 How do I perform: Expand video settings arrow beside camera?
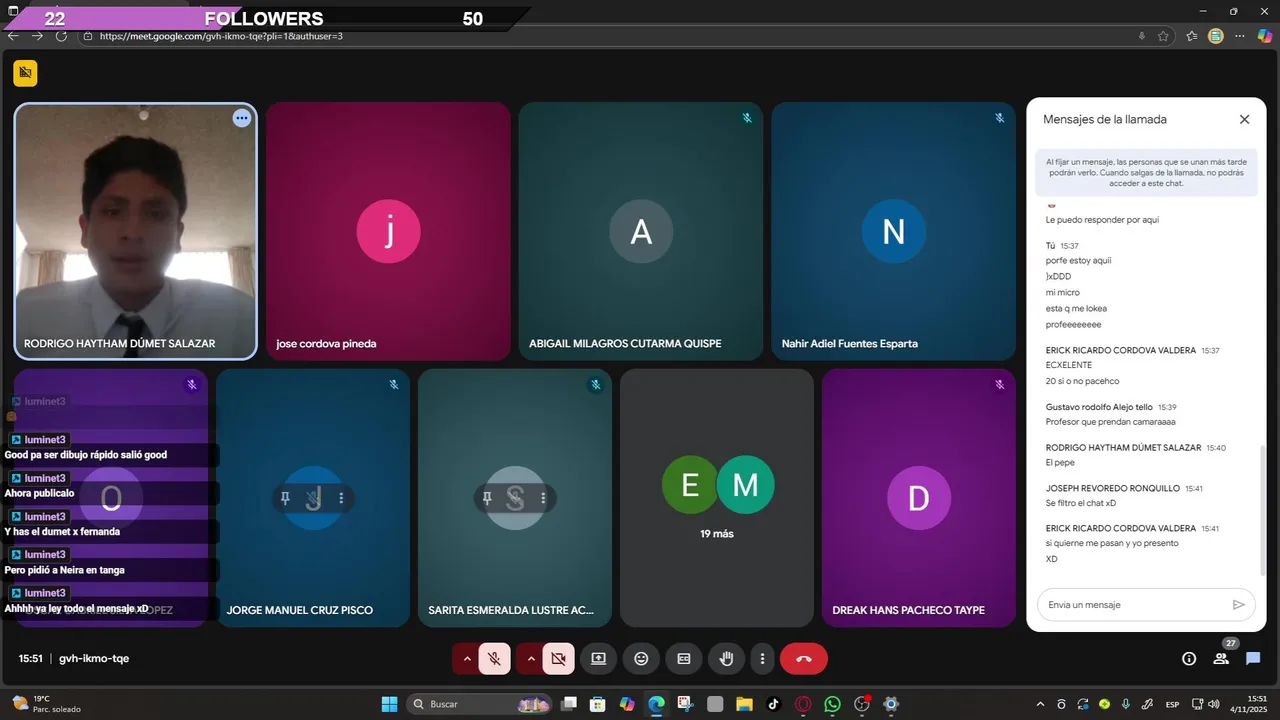click(531, 659)
